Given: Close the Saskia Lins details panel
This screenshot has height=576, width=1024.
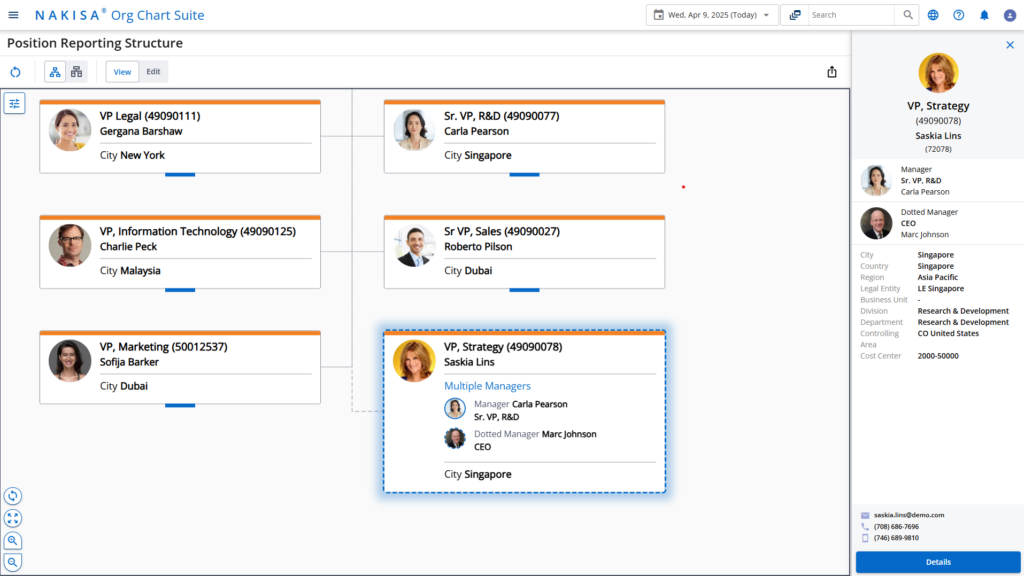Looking at the screenshot, I should (x=1010, y=44).
